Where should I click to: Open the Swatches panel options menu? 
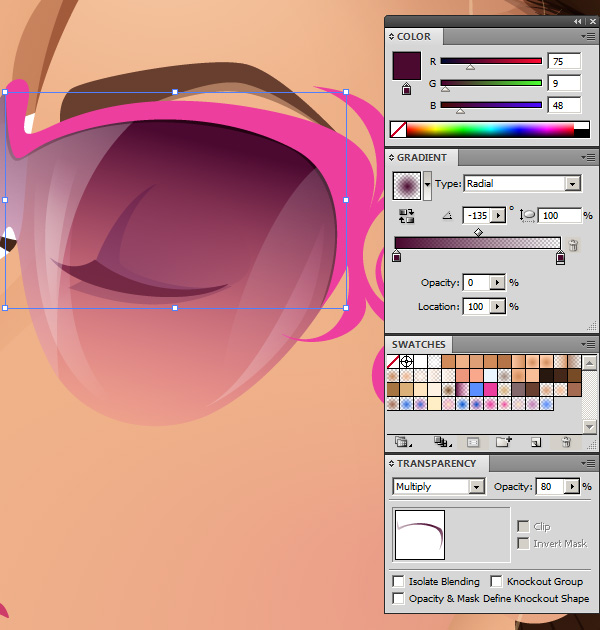589,345
